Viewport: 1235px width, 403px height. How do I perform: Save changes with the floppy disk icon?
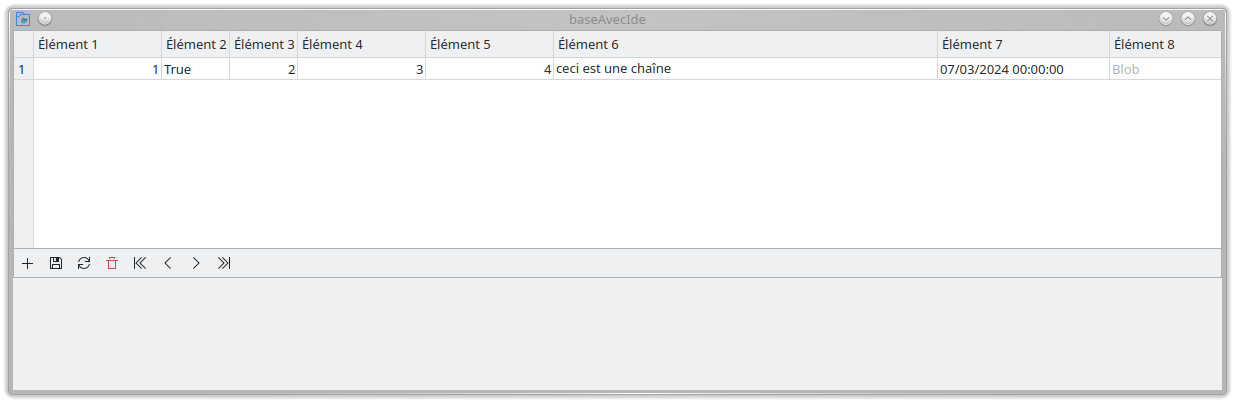(x=56, y=263)
